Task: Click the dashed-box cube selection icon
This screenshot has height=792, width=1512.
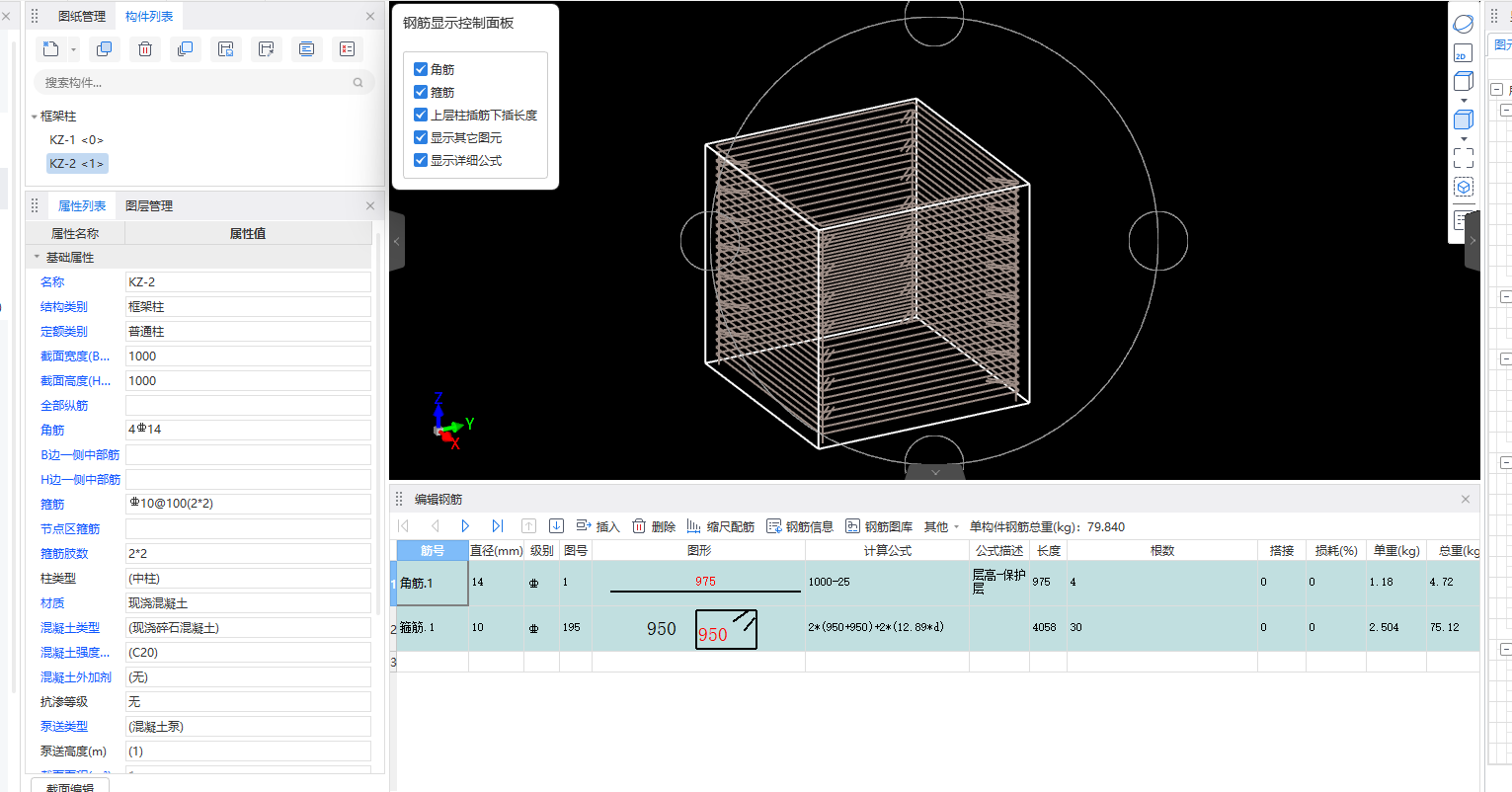Action: coord(1464,188)
